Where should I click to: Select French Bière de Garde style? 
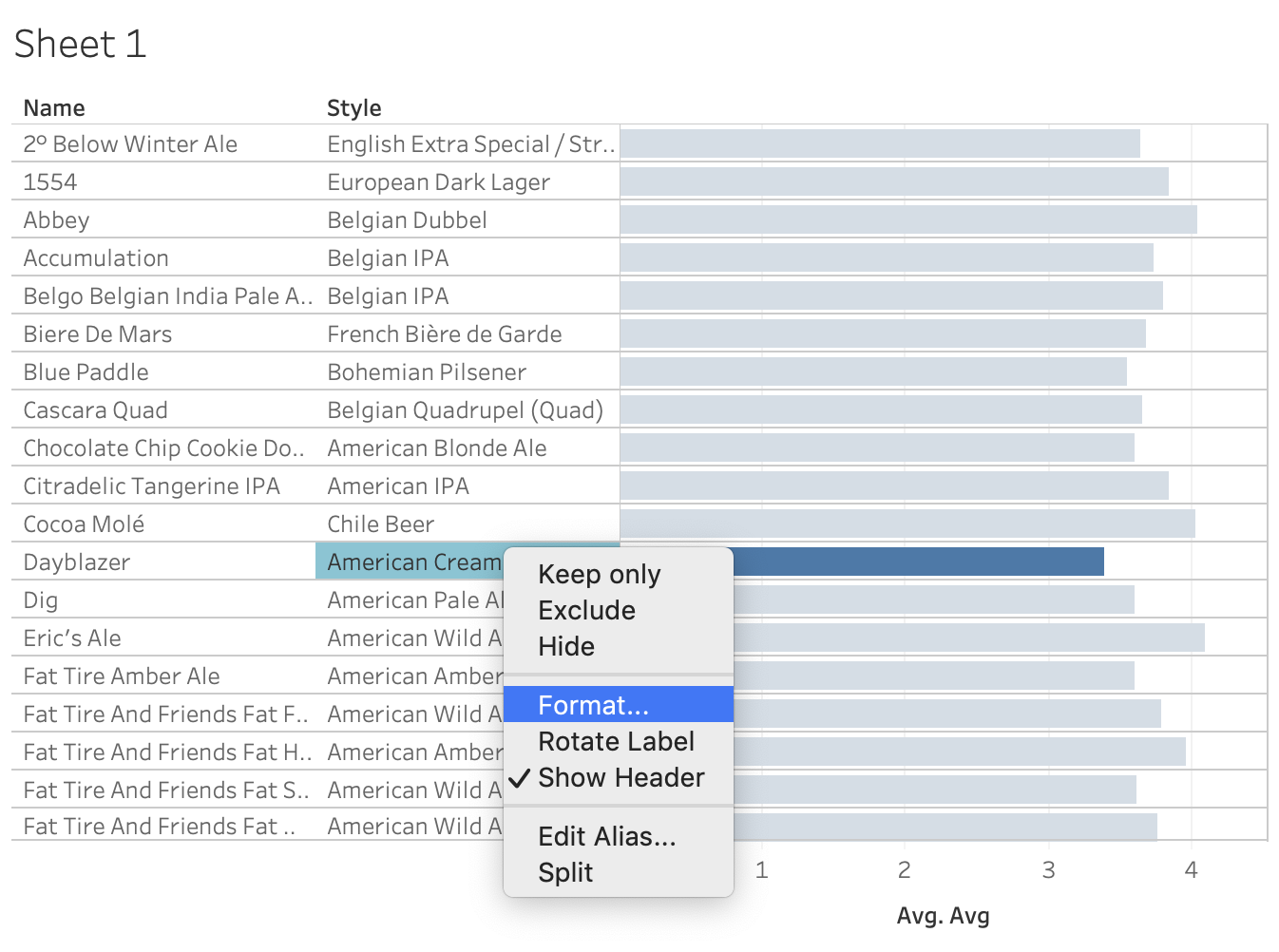(444, 333)
